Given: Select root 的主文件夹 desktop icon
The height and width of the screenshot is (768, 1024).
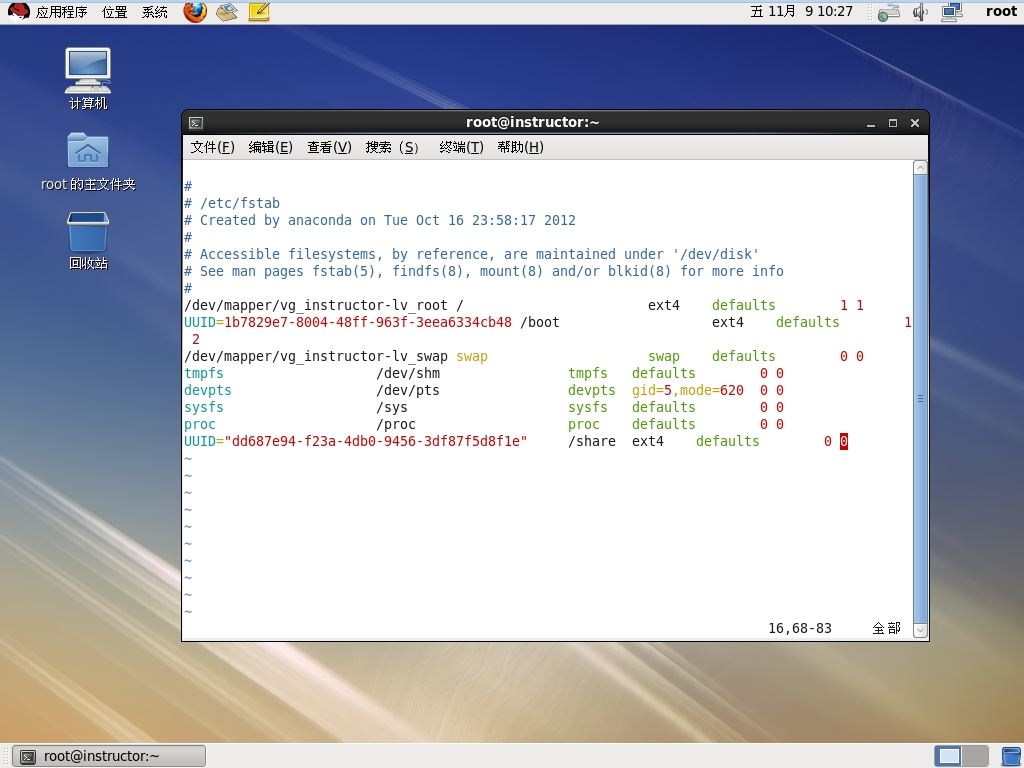Looking at the screenshot, I should pos(88,162).
